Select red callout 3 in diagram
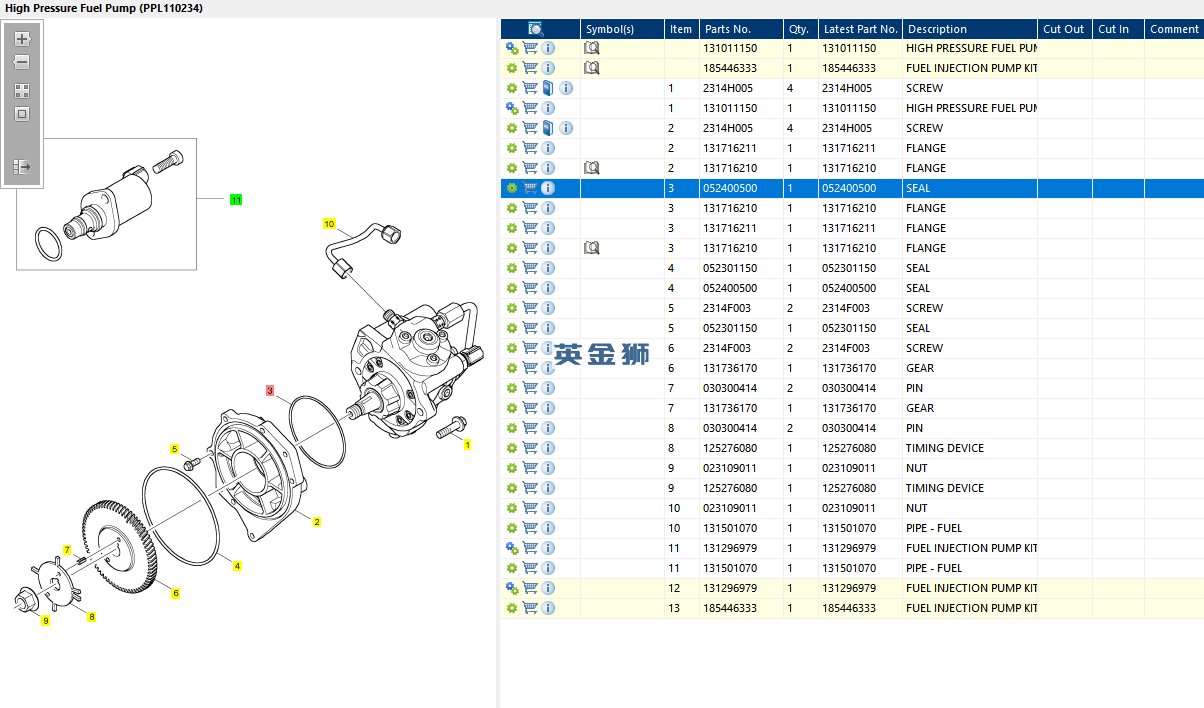The image size is (1204, 708). pos(269,390)
